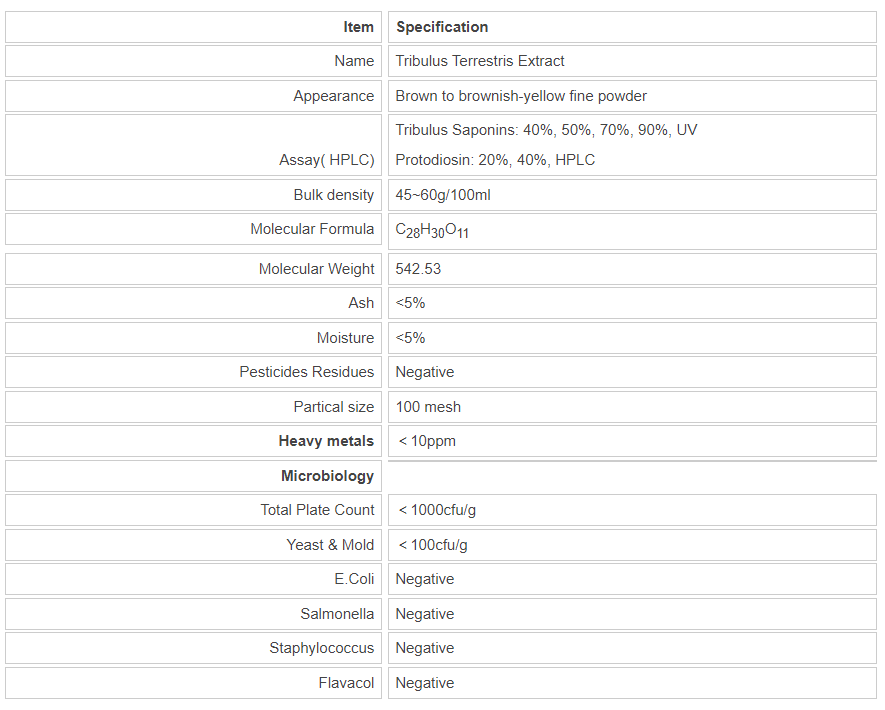
Task: Click the molecular formula C28H30O11
Action: point(432,230)
